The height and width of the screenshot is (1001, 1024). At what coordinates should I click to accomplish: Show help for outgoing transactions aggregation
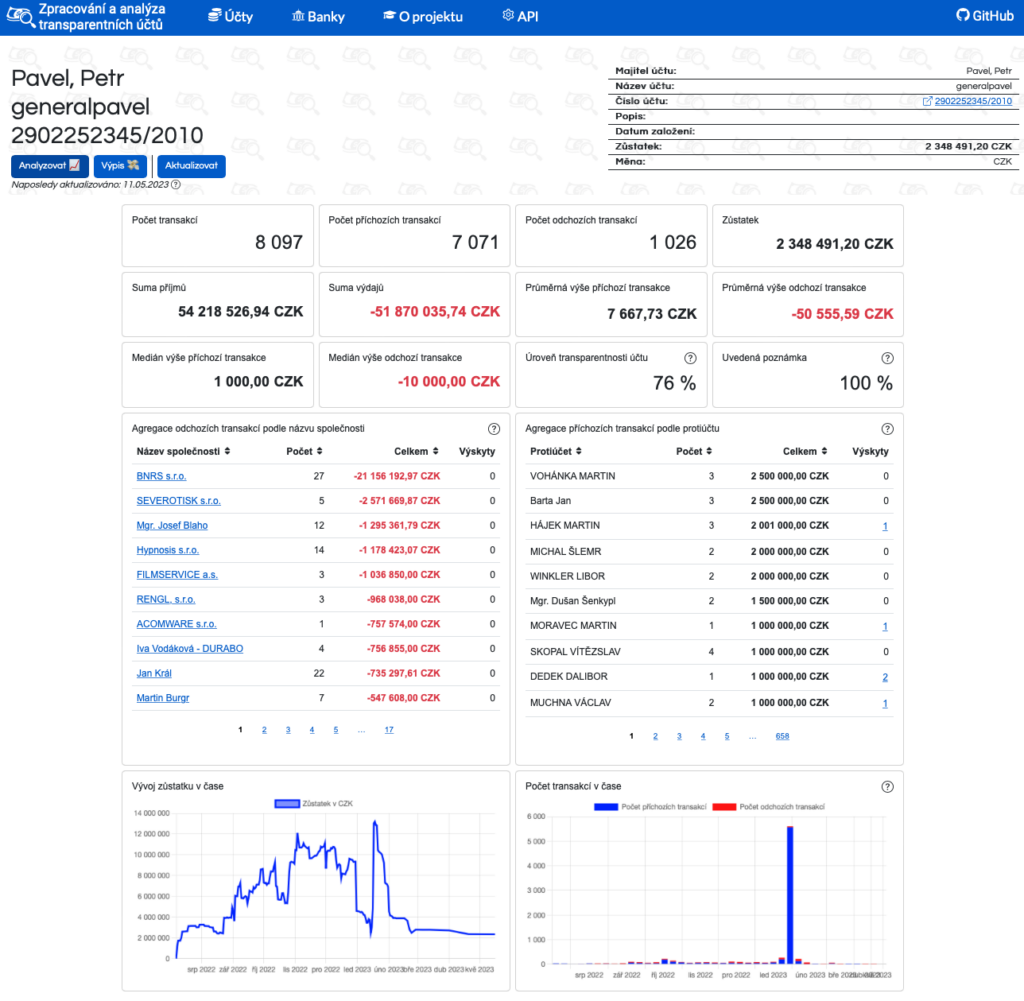pyautogui.click(x=494, y=429)
